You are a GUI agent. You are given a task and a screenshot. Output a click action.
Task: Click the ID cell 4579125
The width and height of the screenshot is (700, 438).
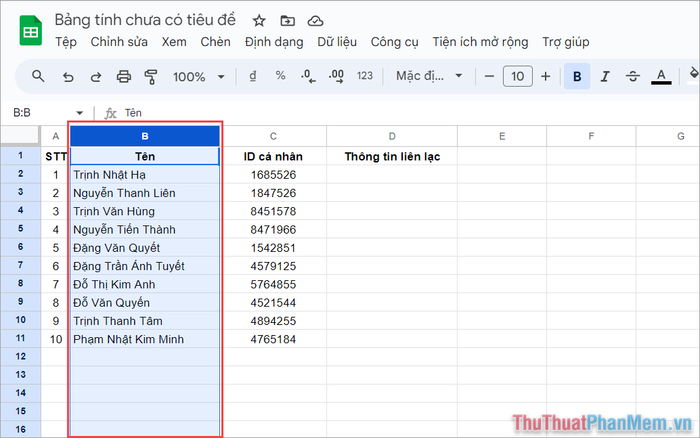(273, 266)
